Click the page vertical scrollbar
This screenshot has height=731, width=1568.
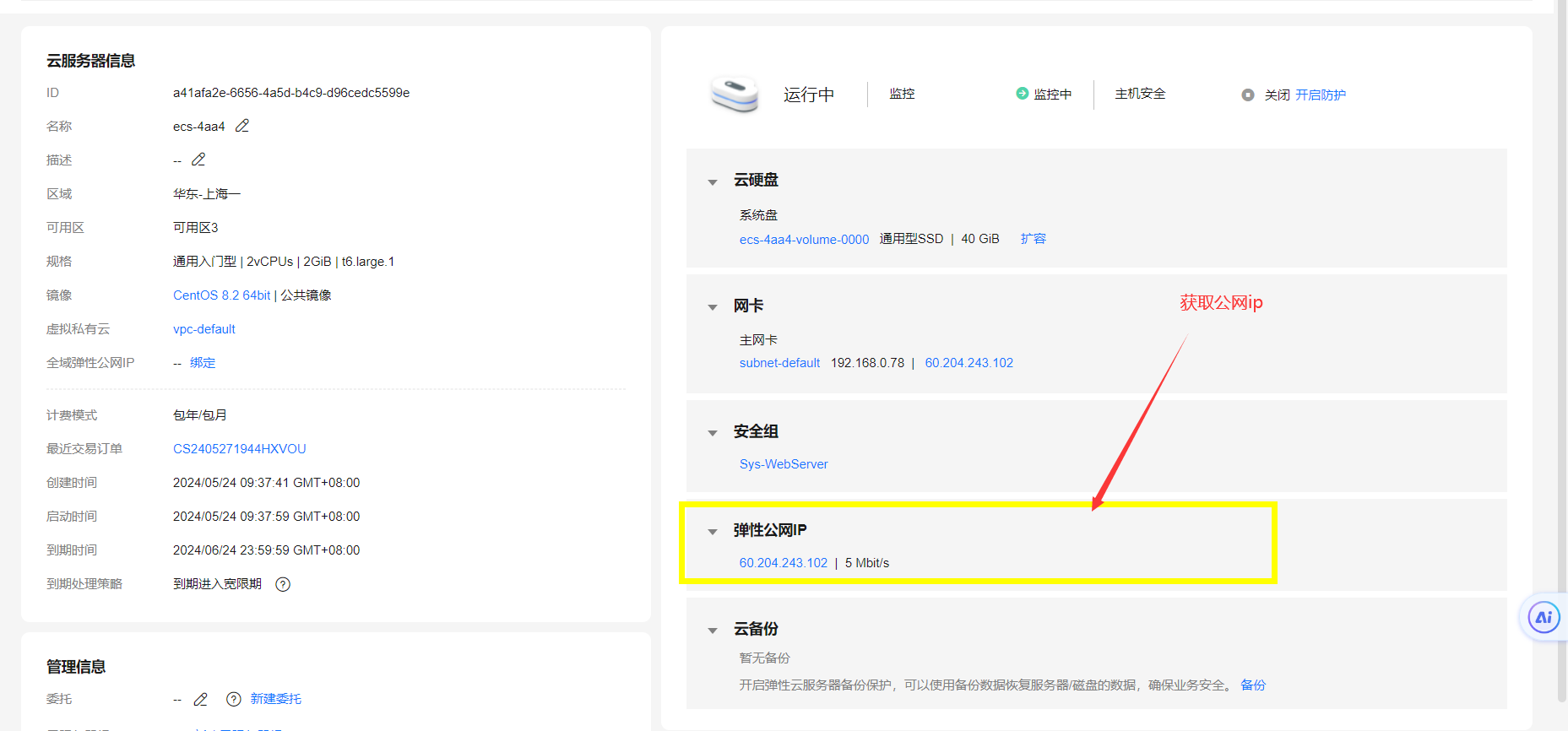pos(1562,350)
